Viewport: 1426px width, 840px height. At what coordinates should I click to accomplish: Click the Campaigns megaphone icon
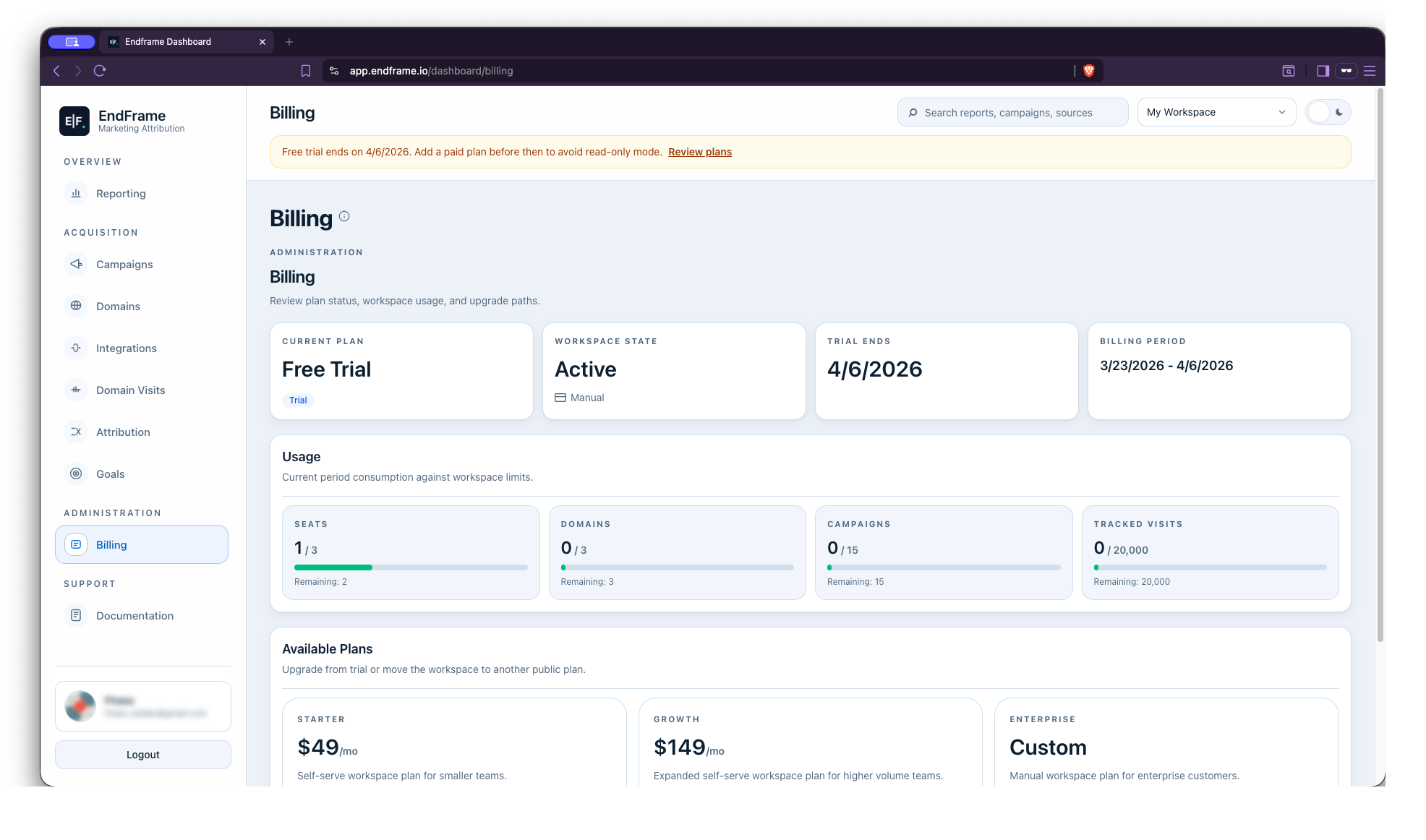pos(76,264)
